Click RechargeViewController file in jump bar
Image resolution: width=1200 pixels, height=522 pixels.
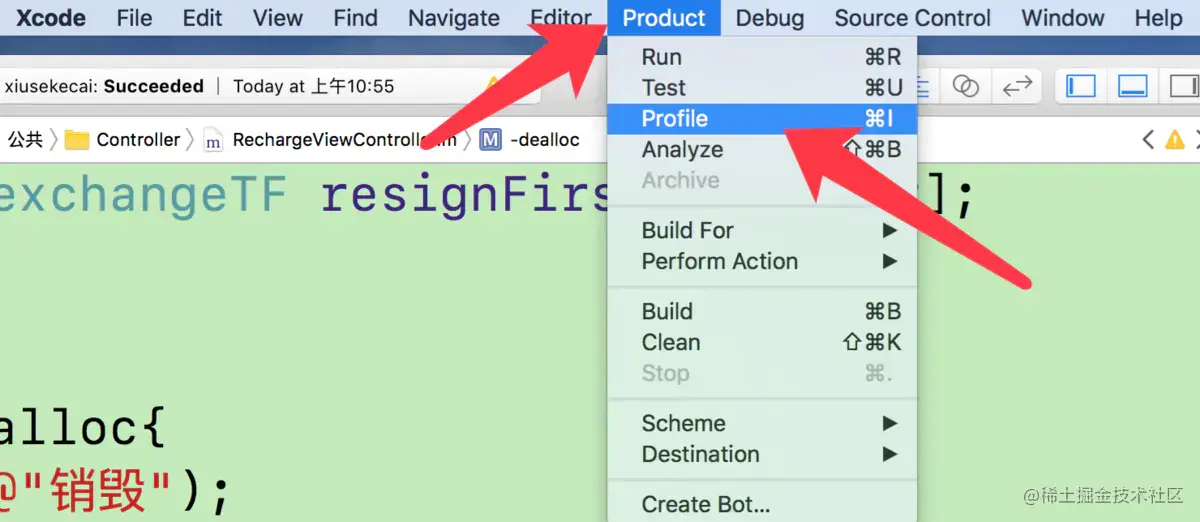(x=330, y=140)
